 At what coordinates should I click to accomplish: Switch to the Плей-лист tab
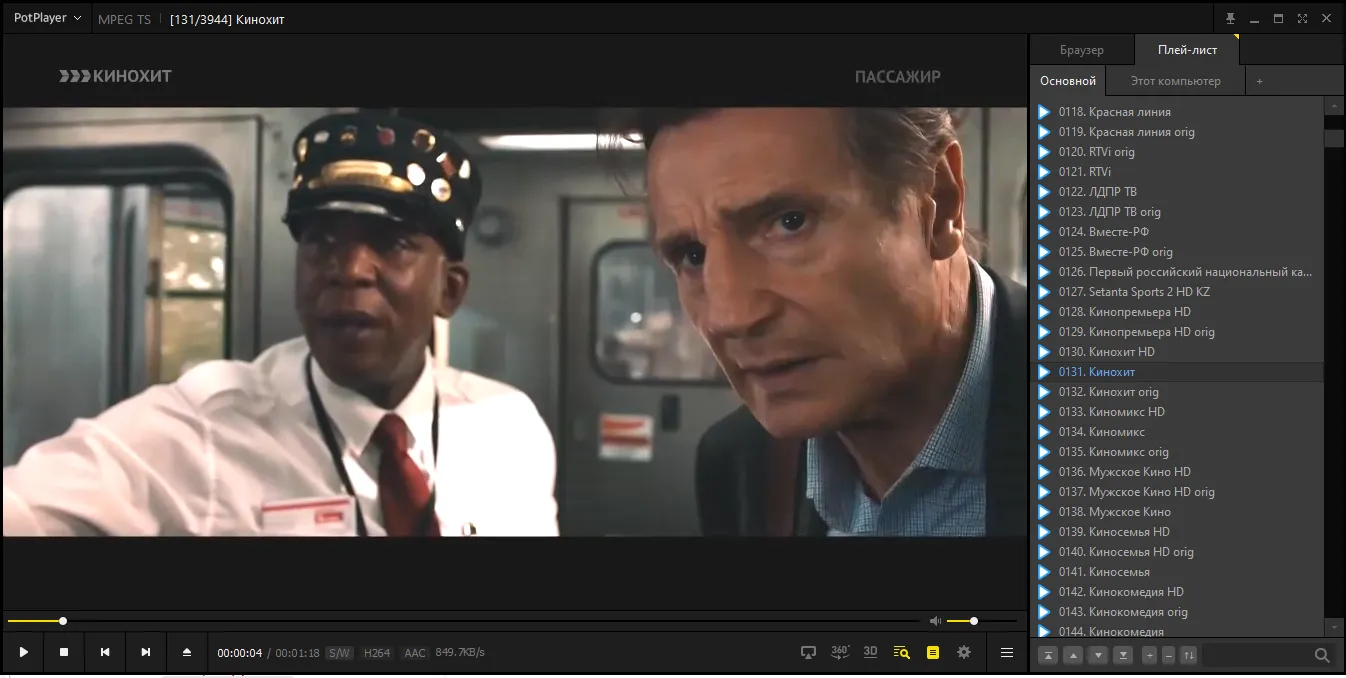click(1187, 50)
